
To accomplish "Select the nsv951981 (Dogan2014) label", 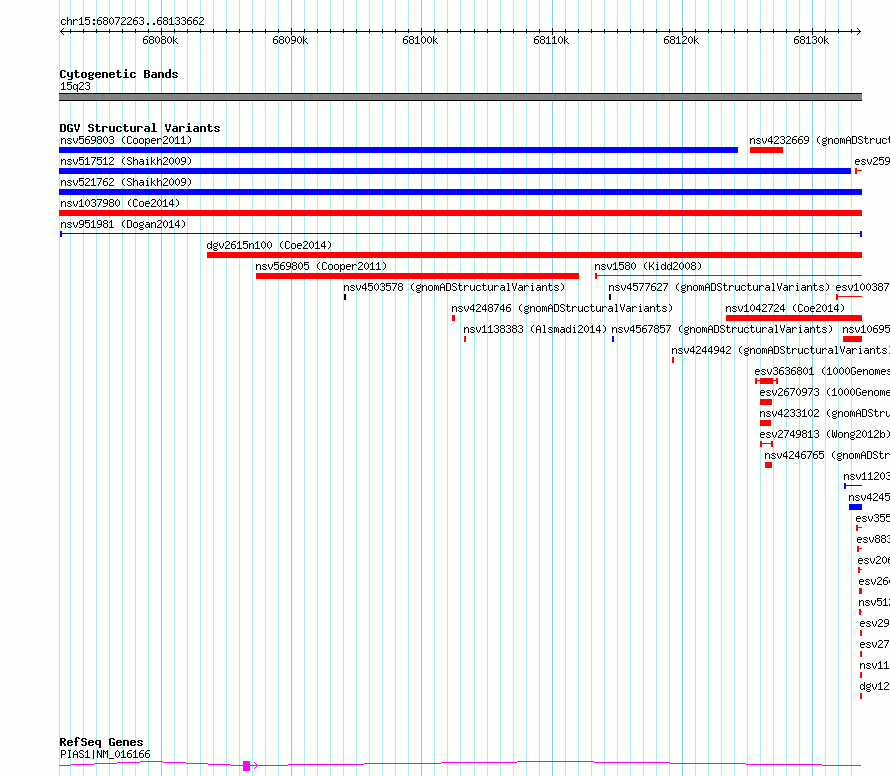I will tap(123, 224).
